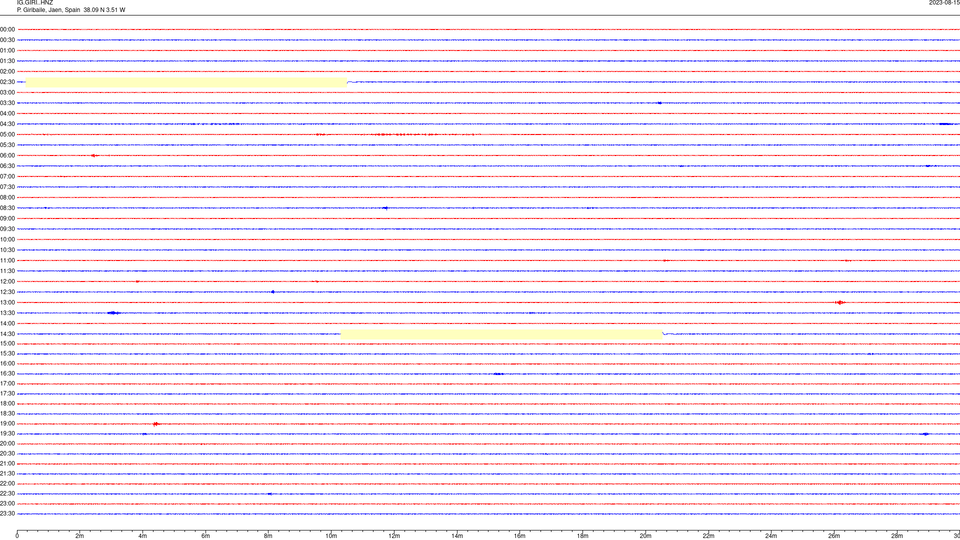The height and width of the screenshot is (540, 960).
Task: Click the red burst on the 13:00 trace
Action: pos(840,302)
